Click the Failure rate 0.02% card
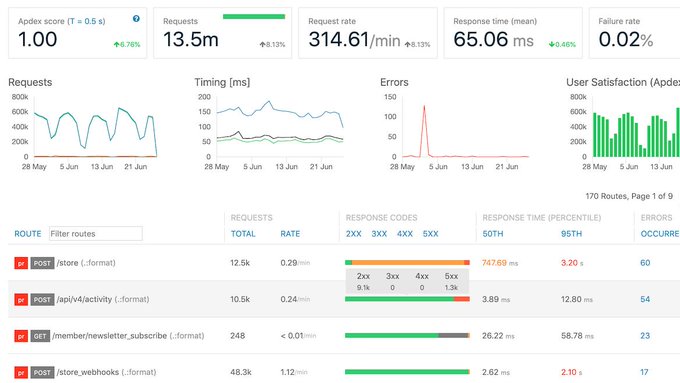 [634, 33]
